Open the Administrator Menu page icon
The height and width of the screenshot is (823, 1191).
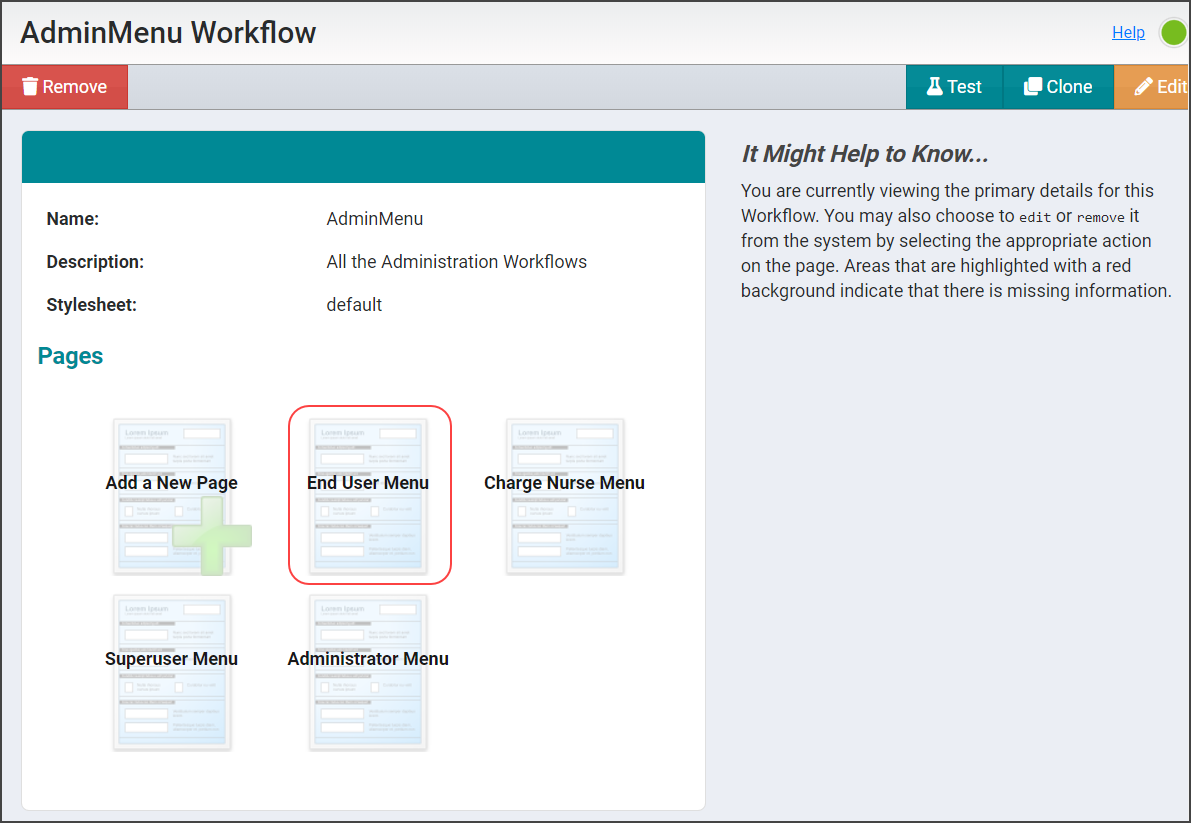[x=367, y=672]
